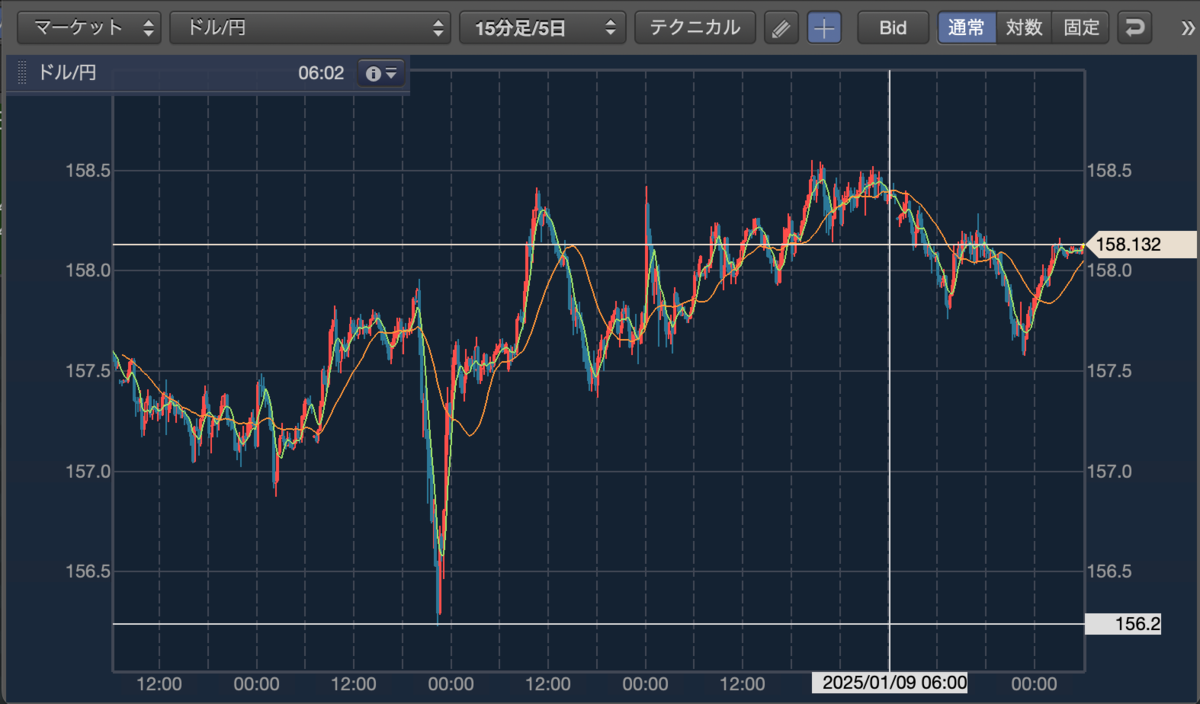1200x704 pixels.
Task: Select the 固定 fixed scale mode
Action: pos(1081,28)
